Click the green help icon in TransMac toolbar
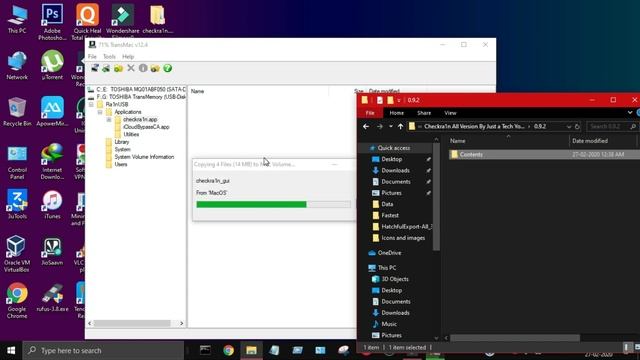The image size is (640, 360). click(x=167, y=68)
